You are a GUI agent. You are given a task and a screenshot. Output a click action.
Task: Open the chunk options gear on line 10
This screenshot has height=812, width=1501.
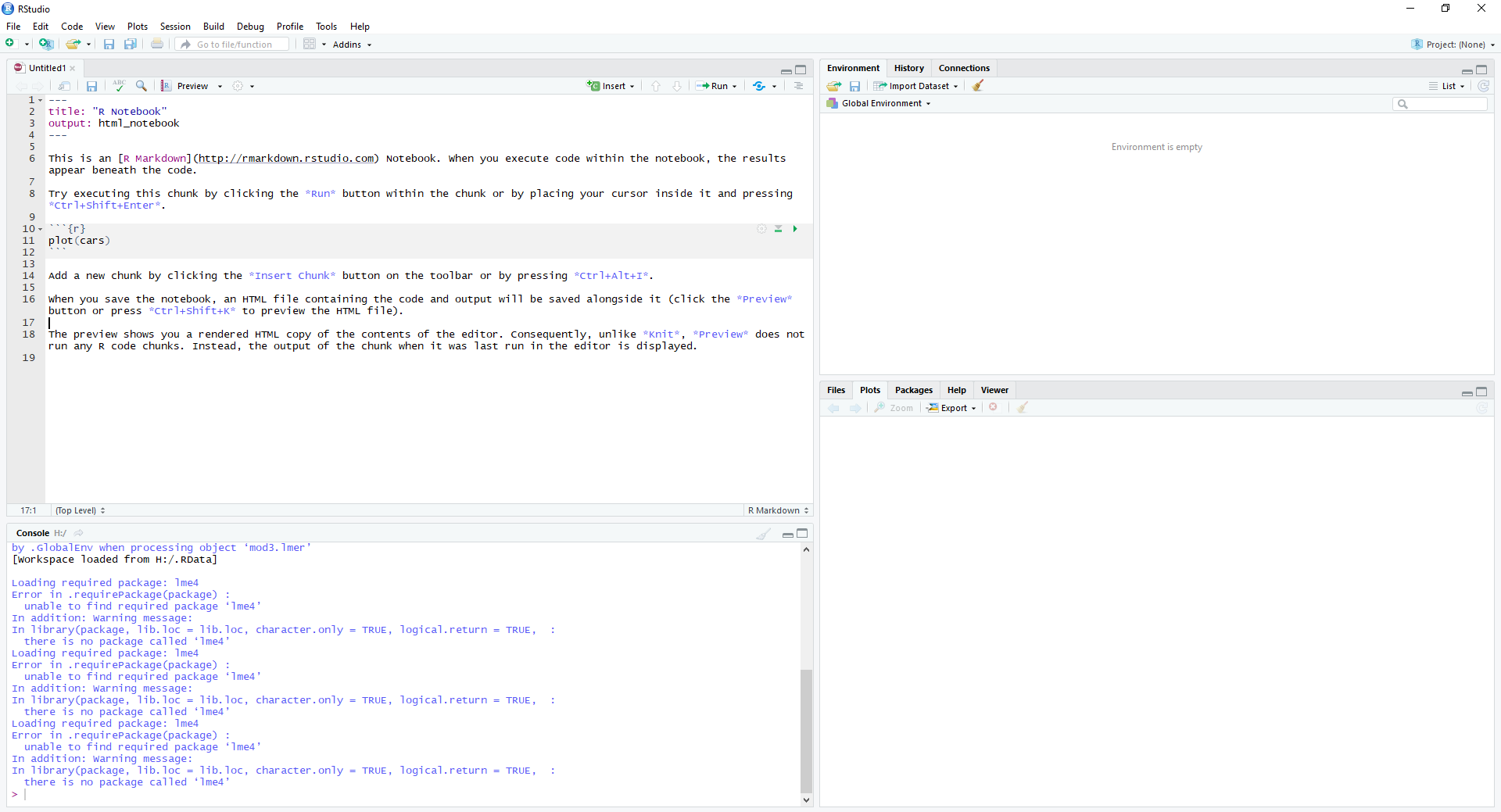pos(761,229)
